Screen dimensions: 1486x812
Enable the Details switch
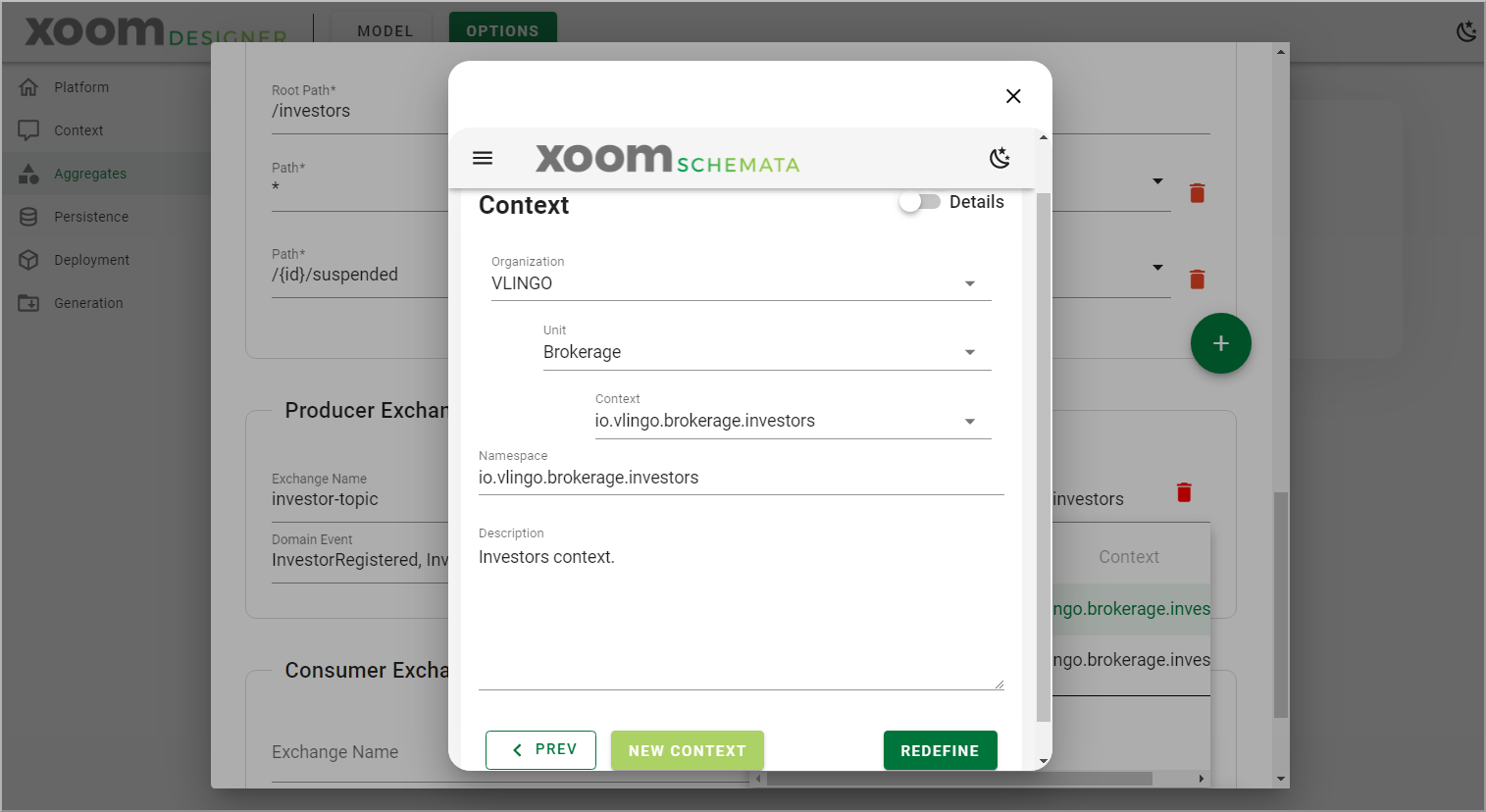click(920, 202)
